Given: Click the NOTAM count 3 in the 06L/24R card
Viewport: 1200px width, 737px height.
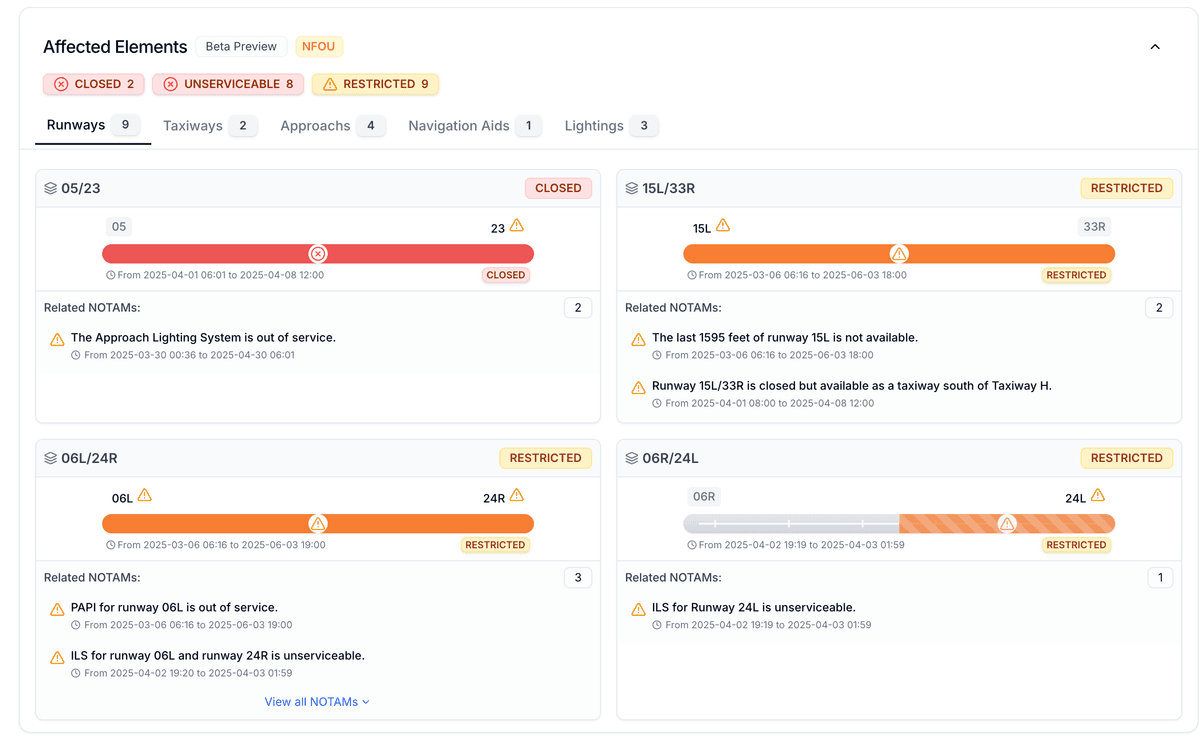Looking at the screenshot, I should (x=578, y=578).
